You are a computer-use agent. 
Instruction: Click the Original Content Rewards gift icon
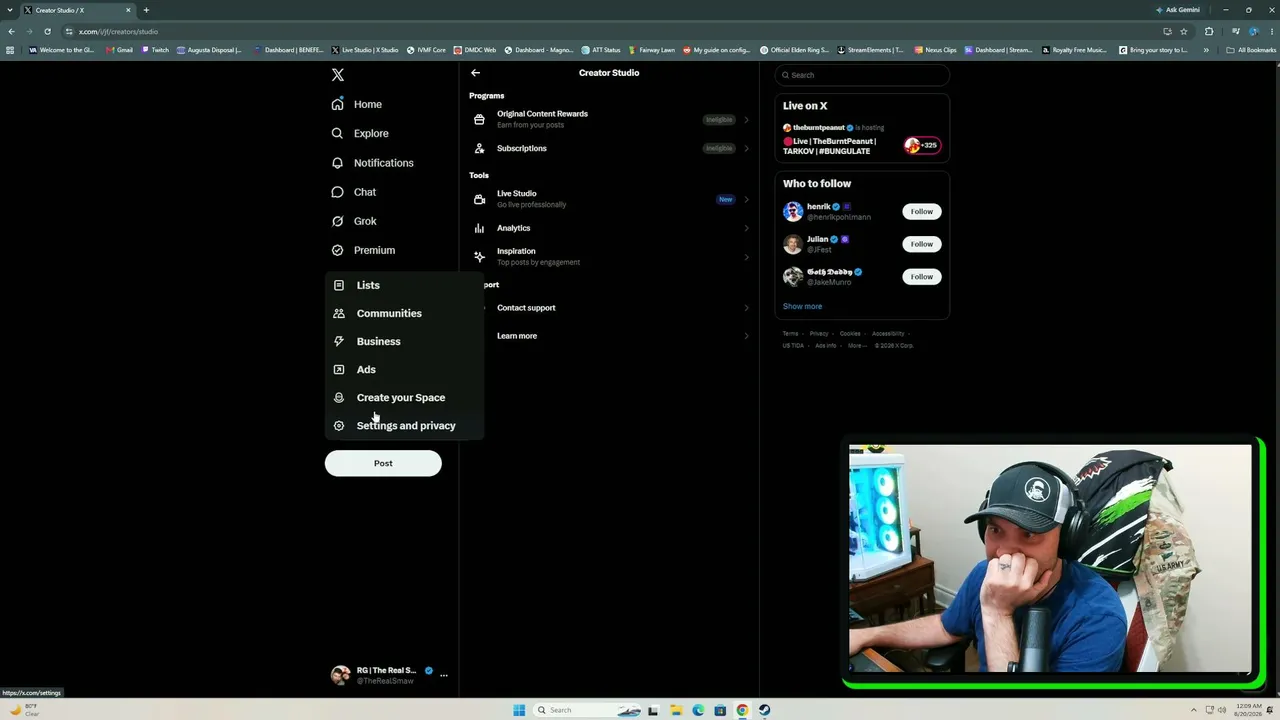[480, 119]
